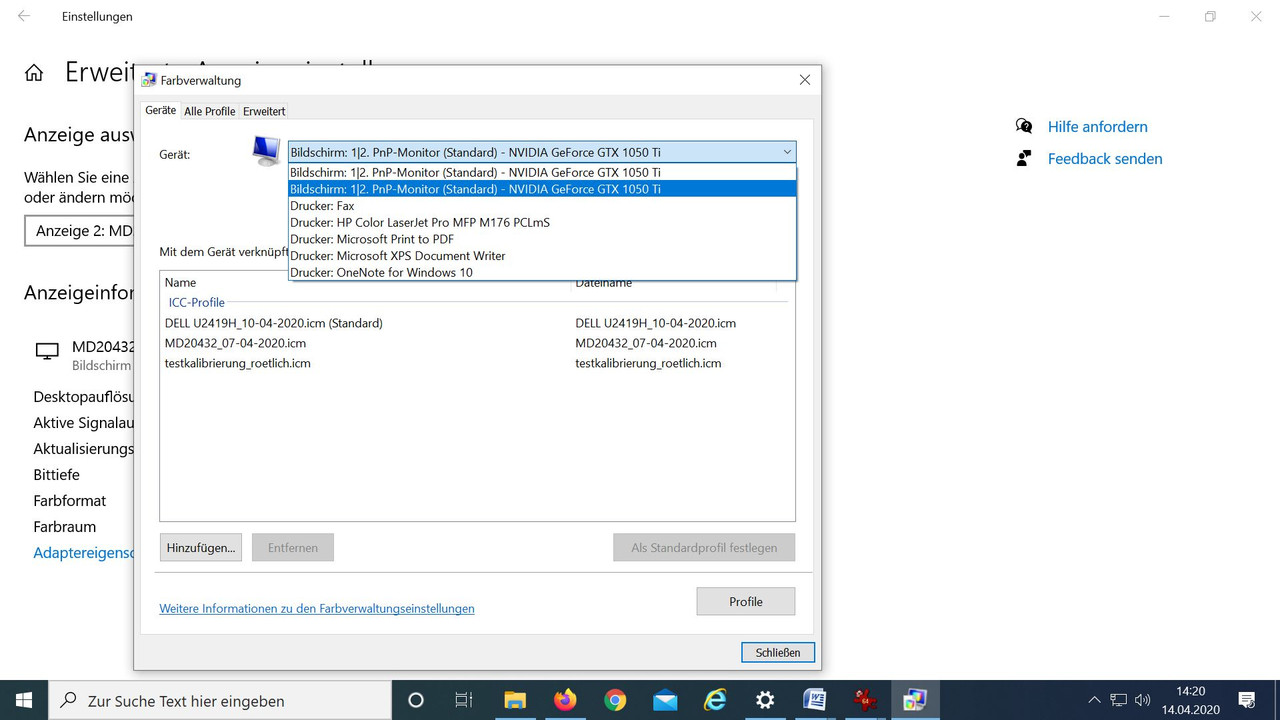Click the Settings home icon
Screen dimensions: 1280x720
(34, 73)
